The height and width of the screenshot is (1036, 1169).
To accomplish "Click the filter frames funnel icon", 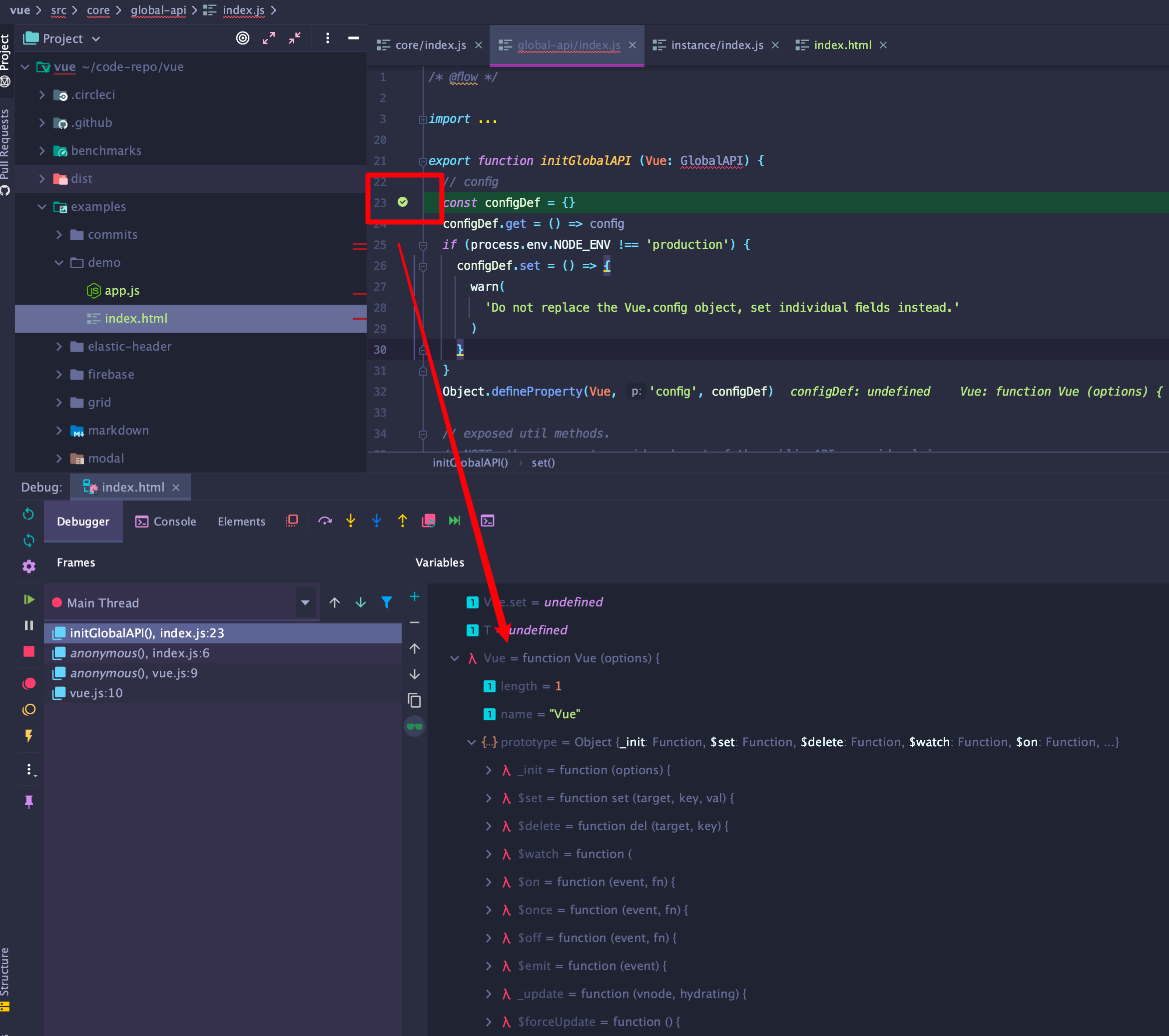I will pos(387,602).
